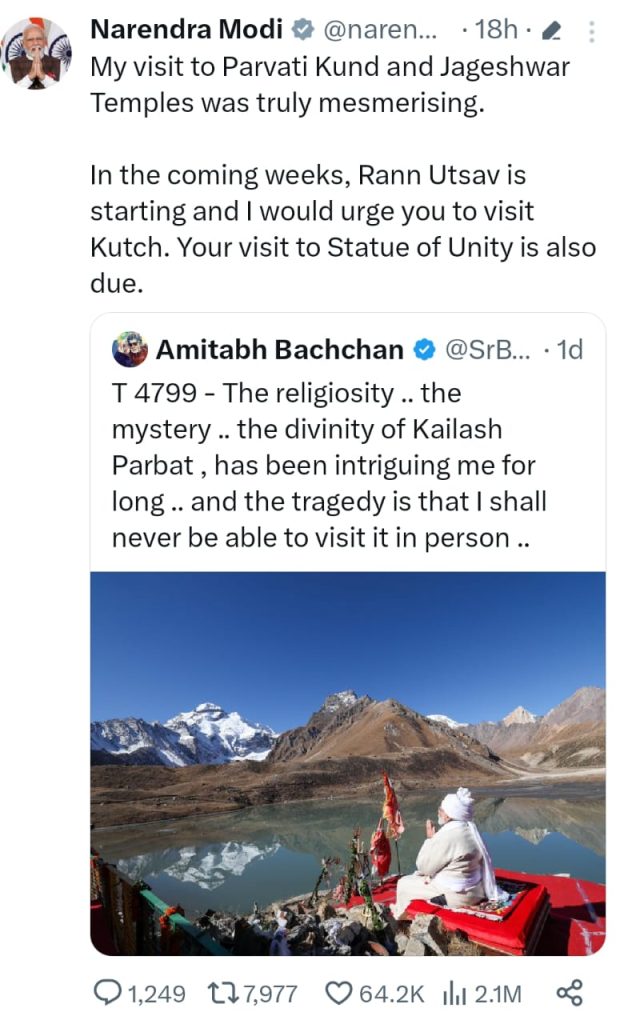
Task: Click the edited-post pencil icon
Action: pos(549,31)
